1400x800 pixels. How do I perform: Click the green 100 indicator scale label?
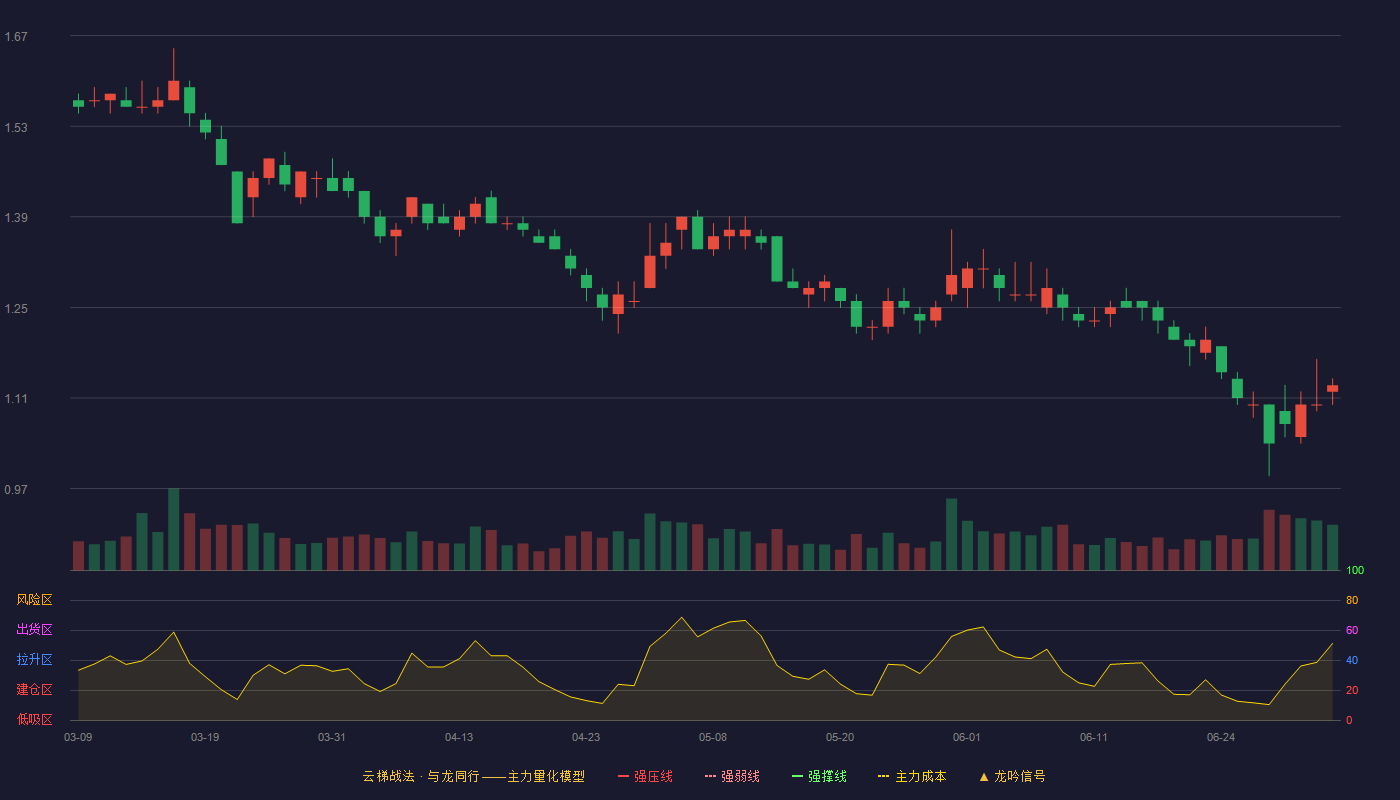click(1355, 571)
